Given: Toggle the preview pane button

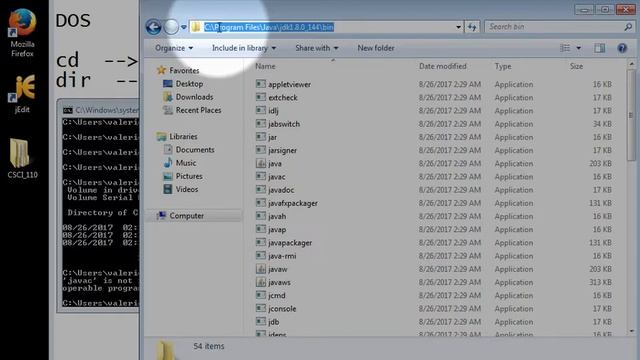Looking at the screenshot, I should click(600, 48).
